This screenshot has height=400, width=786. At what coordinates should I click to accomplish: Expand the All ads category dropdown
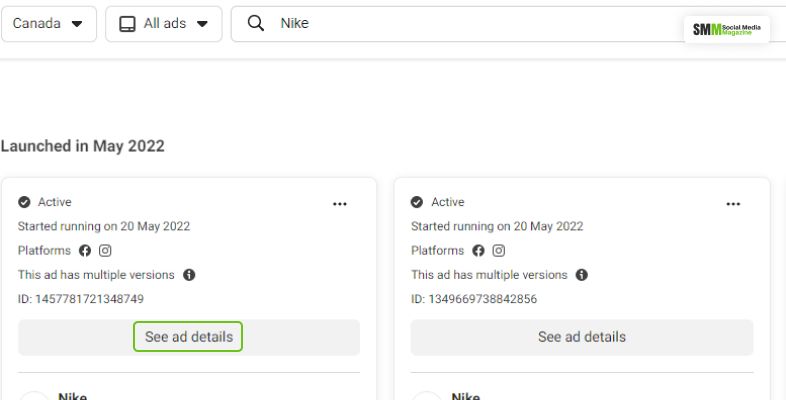(x=163, y=24)
